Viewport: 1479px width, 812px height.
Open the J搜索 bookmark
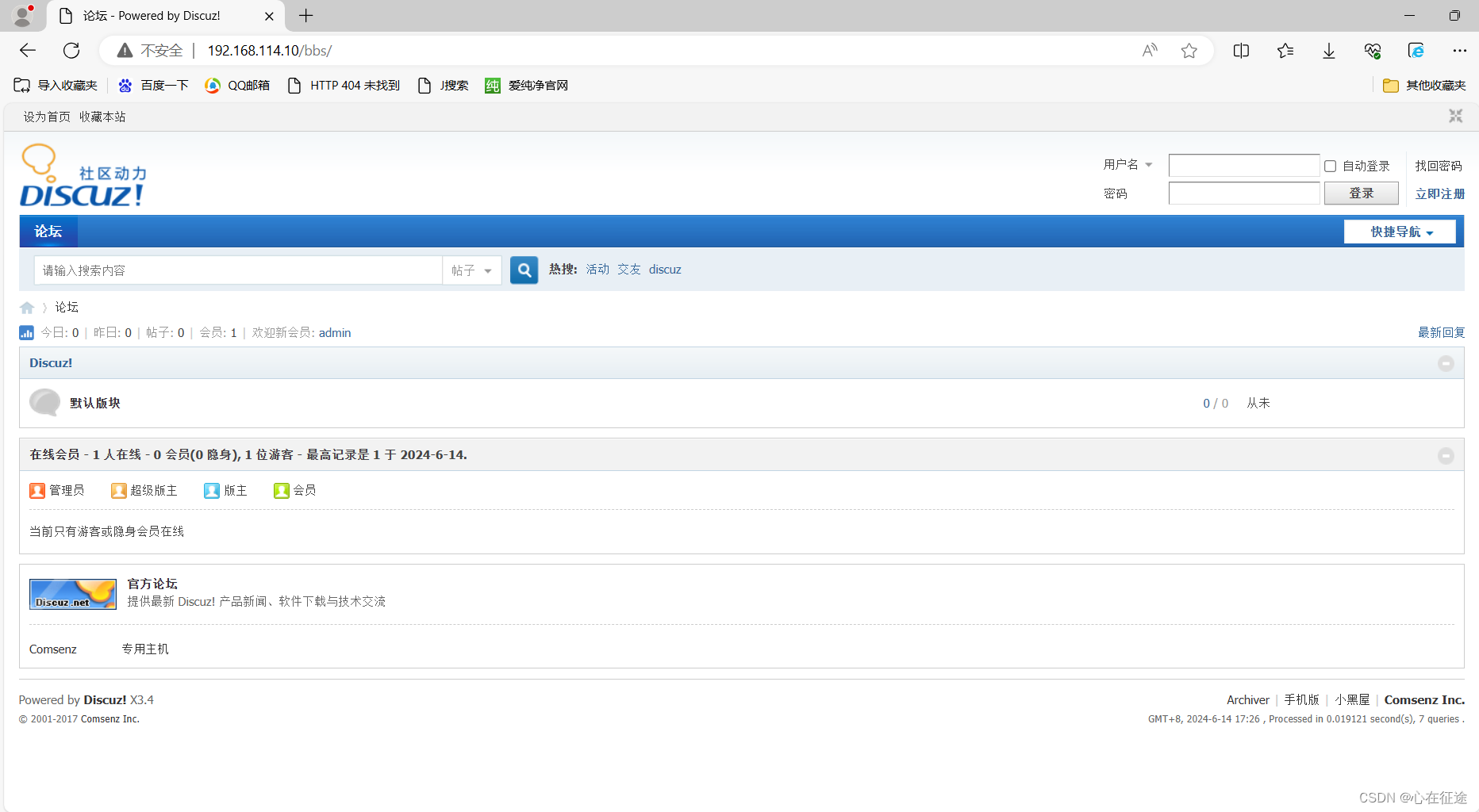444,86
